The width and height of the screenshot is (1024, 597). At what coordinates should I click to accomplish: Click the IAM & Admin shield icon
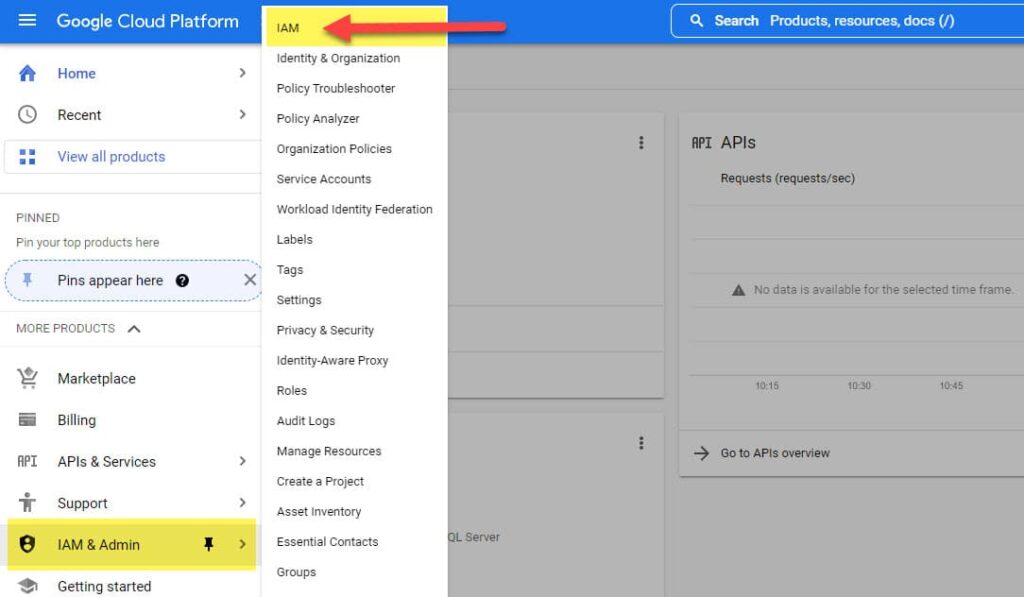pyautogui.click(x=27, y=544)
